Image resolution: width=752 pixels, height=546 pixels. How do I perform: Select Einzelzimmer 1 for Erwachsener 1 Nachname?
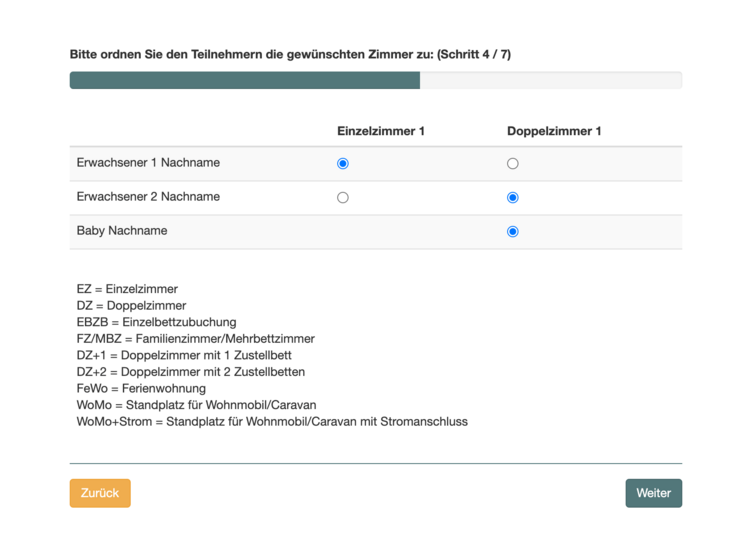pos(342,164)
